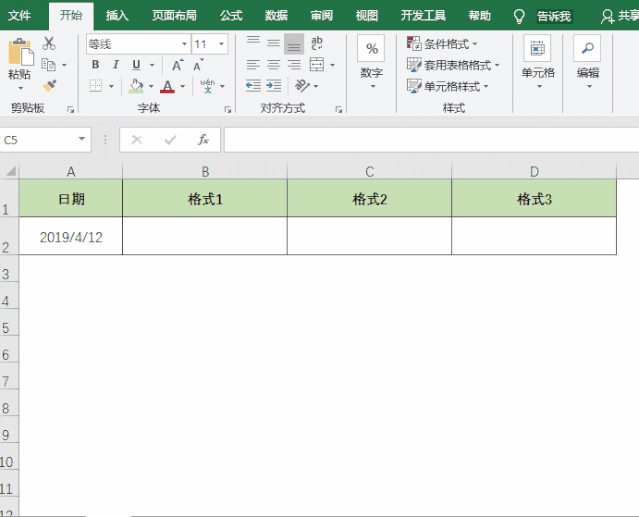Open font color dropdown arrow

tap(183, 86)
